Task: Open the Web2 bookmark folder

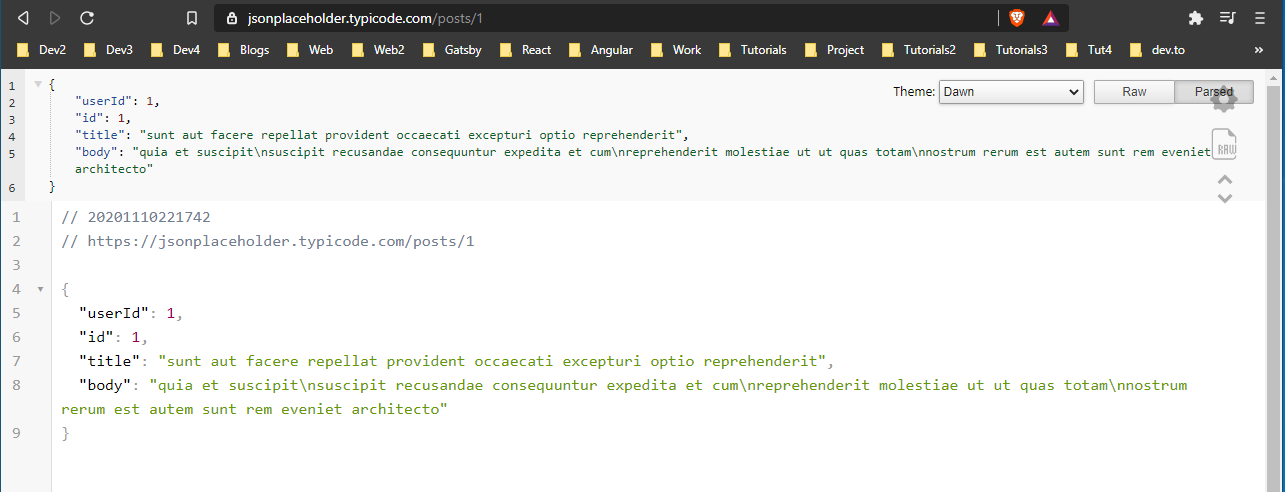Action: pos(377,50)
